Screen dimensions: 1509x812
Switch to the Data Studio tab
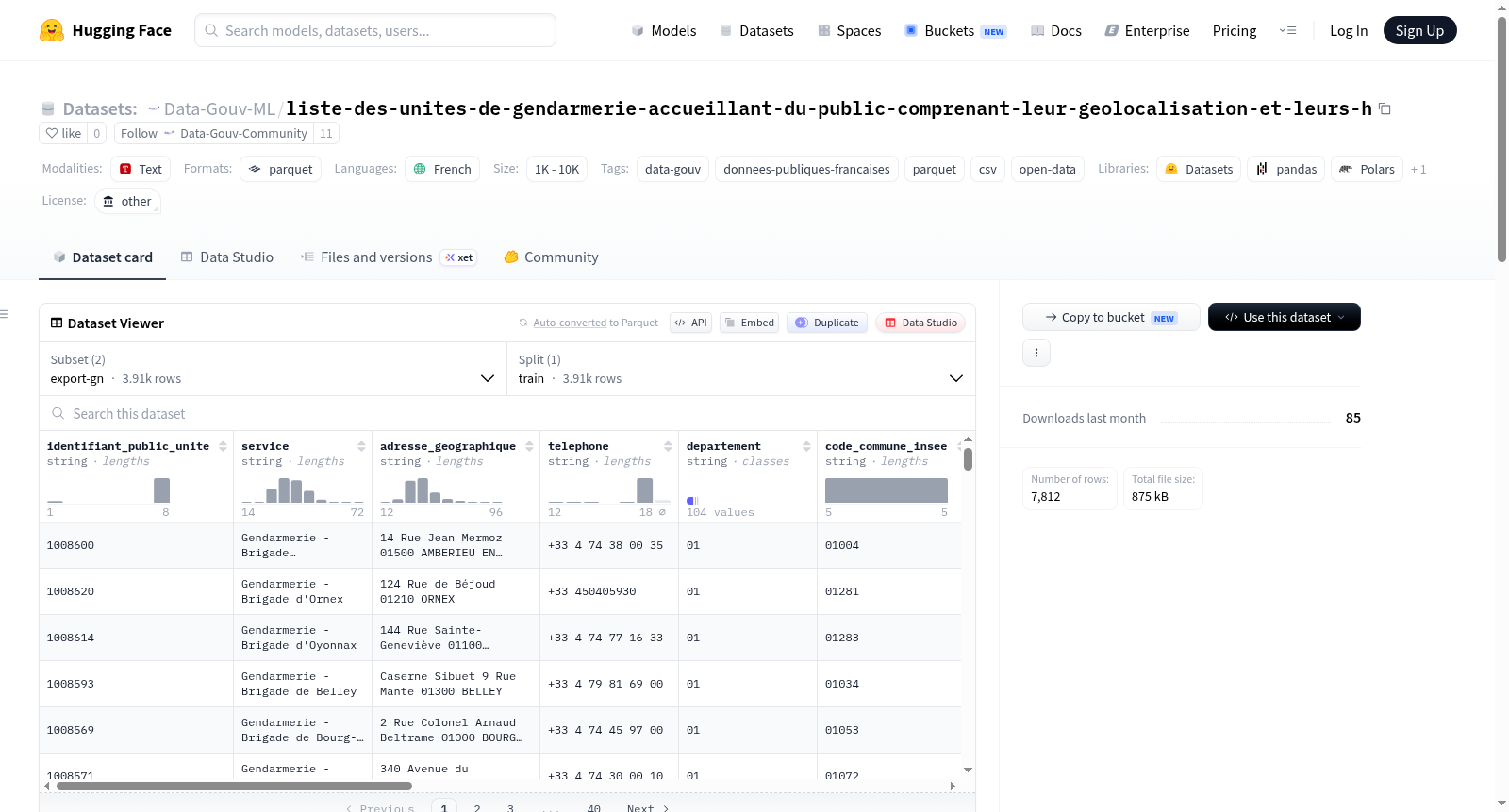tap(227, 257)
